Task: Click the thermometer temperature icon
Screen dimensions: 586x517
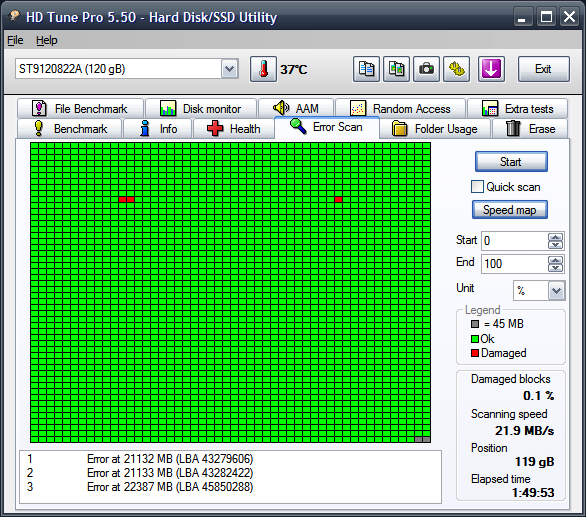Action: pyautogui.click(x=263, y=69)
